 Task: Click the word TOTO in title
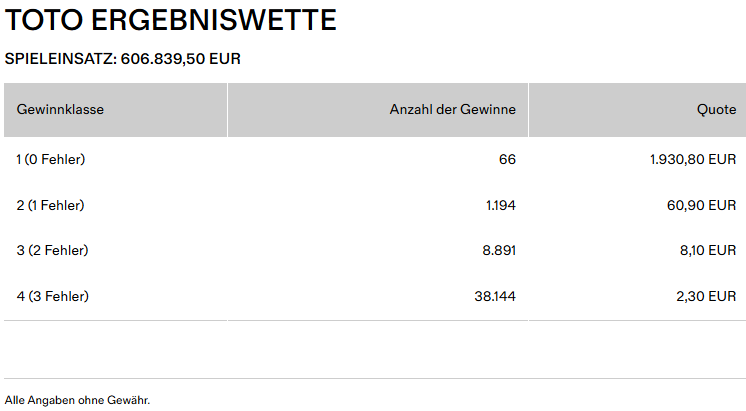[39, 20]
